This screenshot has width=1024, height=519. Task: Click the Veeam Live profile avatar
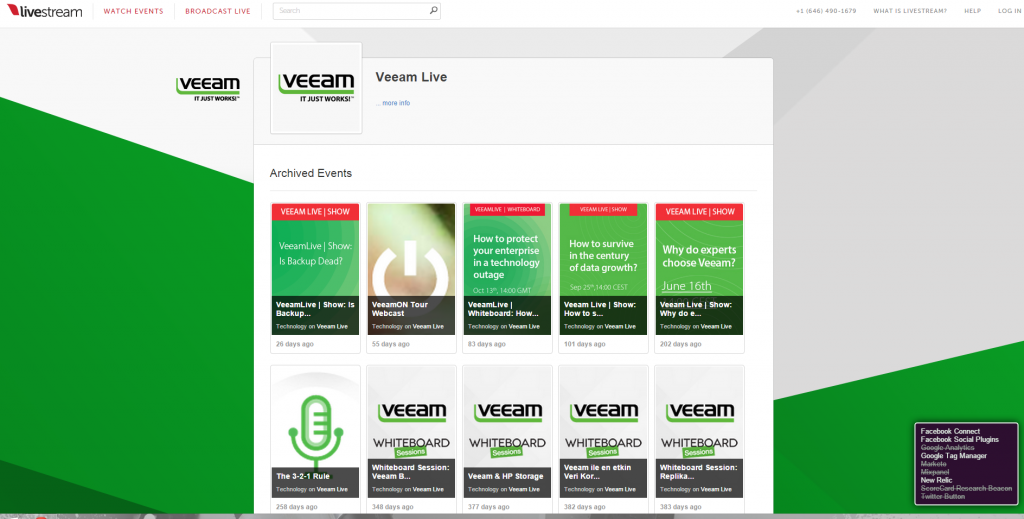[x=316, y=88]
